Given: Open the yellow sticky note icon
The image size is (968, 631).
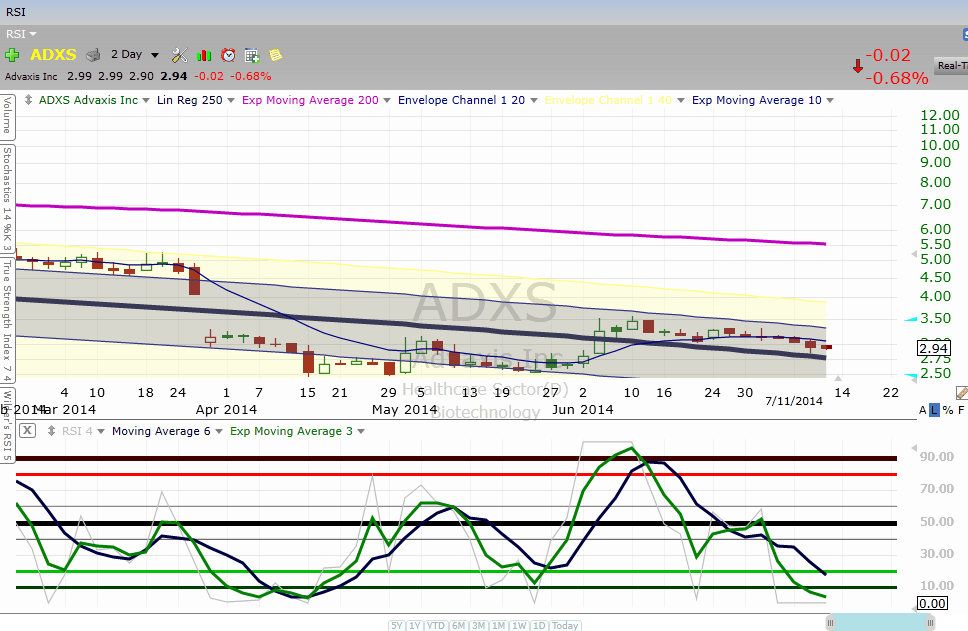Looking at the screenshot, I should click(x=275, y=55).
